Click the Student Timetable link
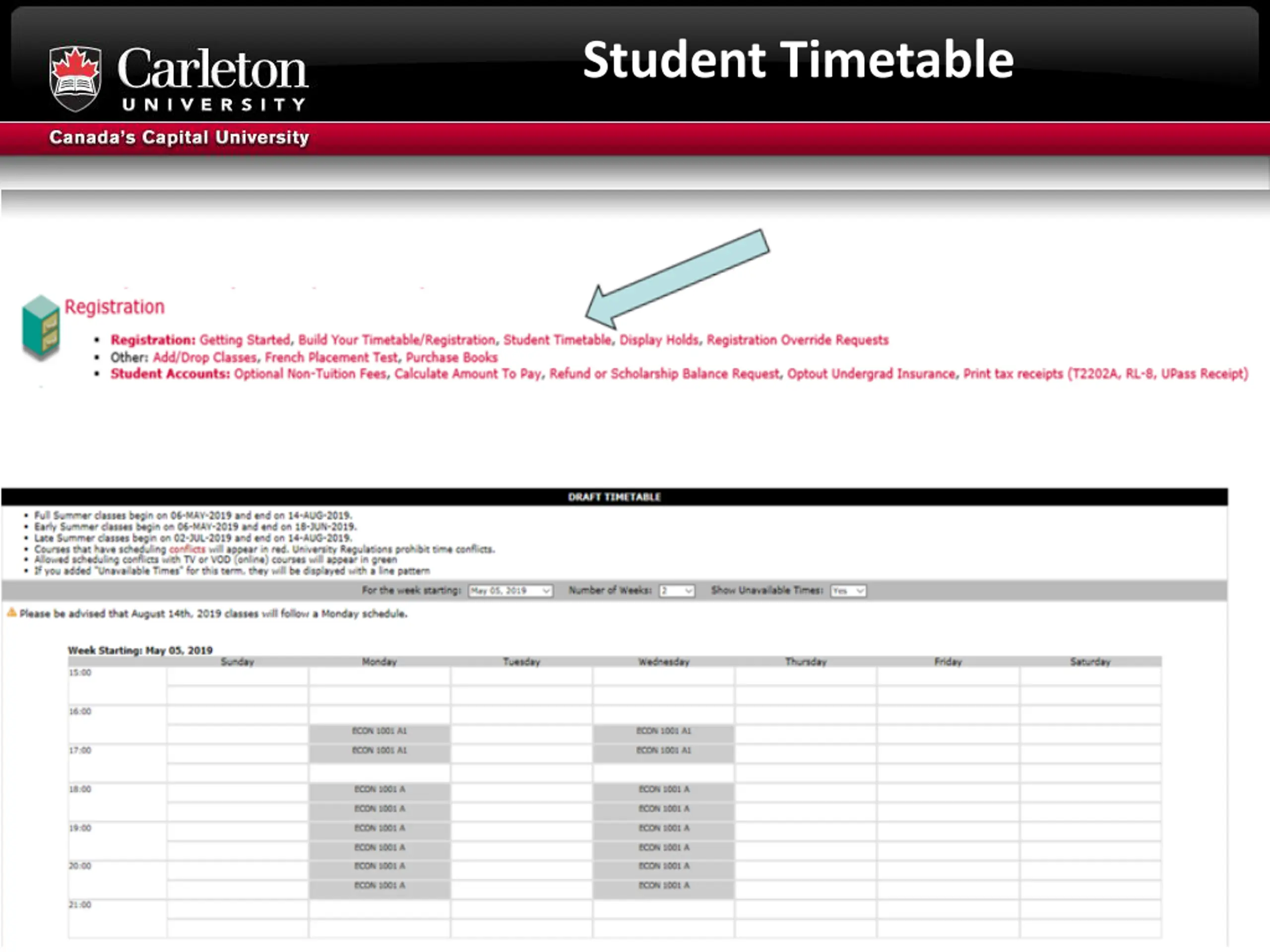This screenshot has height=952, width=1270. 557,340
